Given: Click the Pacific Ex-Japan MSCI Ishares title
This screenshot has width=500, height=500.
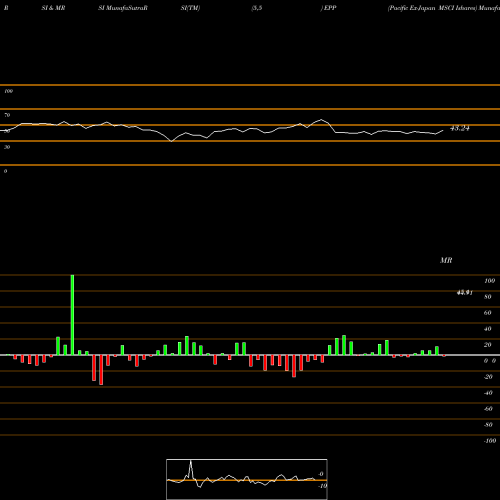Looking at the screenshot, I should point(432,8).
